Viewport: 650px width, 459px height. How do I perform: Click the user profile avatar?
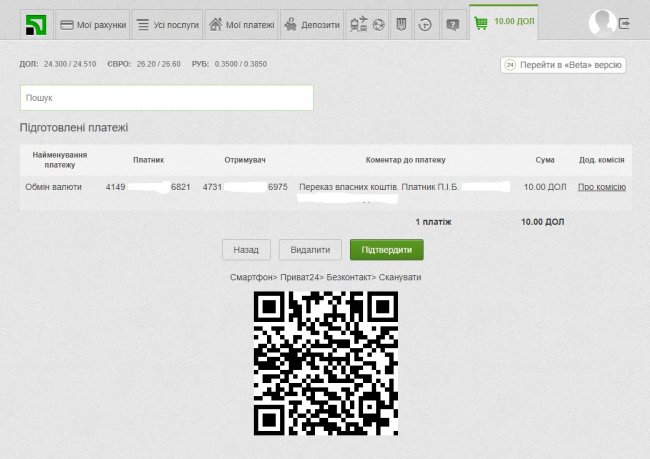[x=602, y=22]
